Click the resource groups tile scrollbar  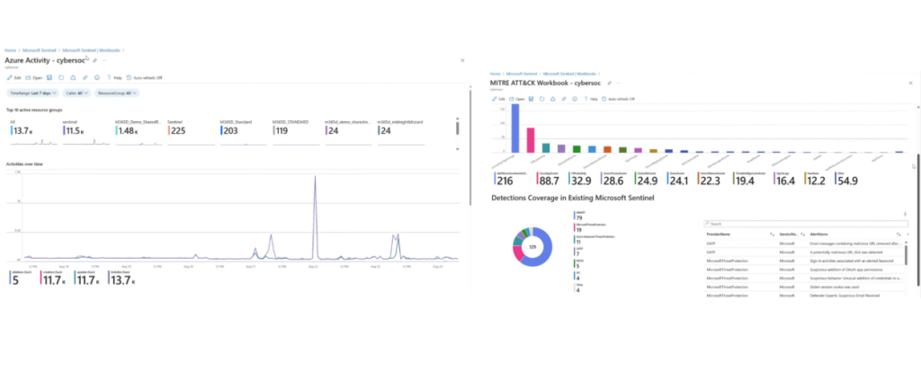point(458,129)
